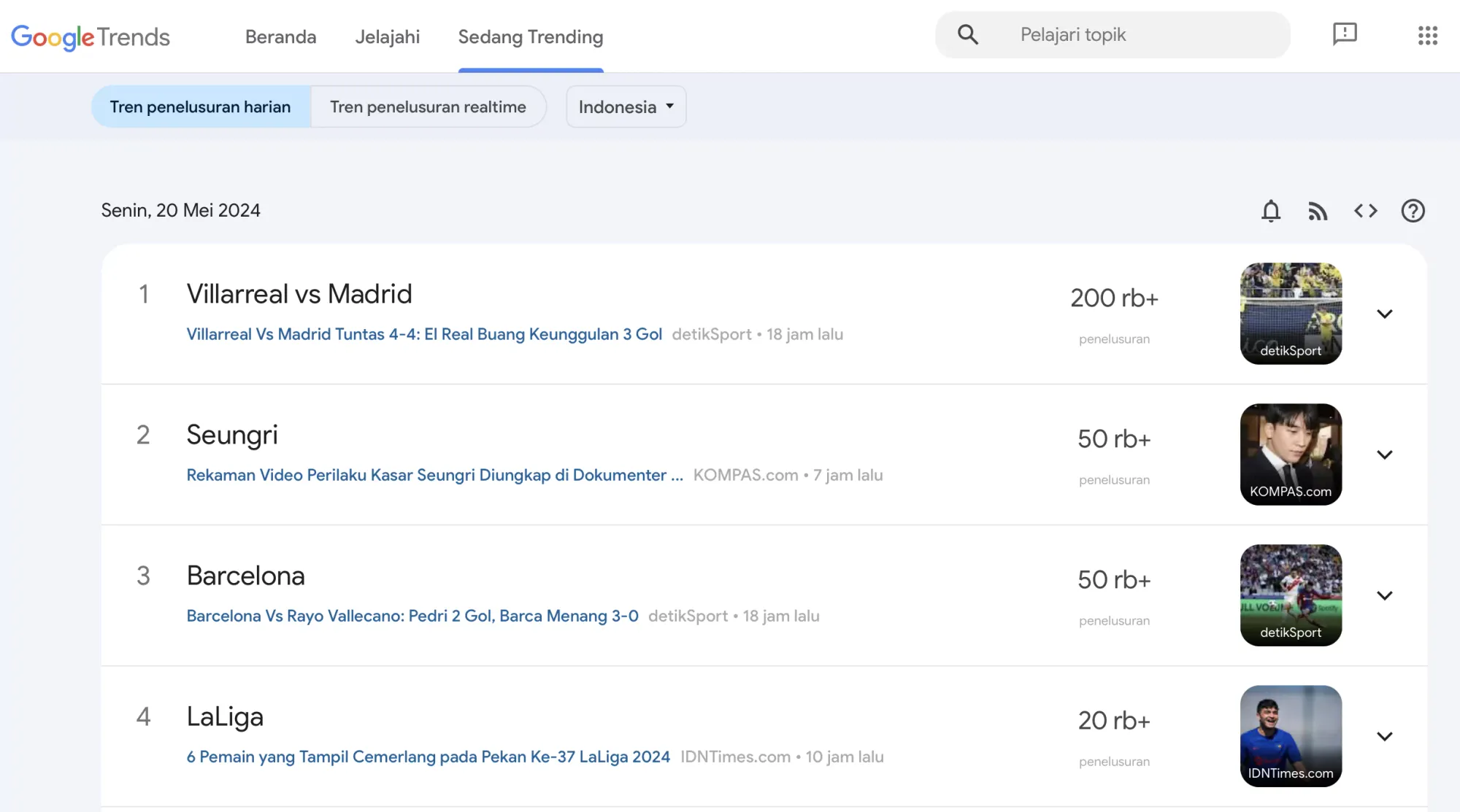Screen dimensions: 1460x812
Task: Open the RSS feed icon
Action: coord(1318,211)
